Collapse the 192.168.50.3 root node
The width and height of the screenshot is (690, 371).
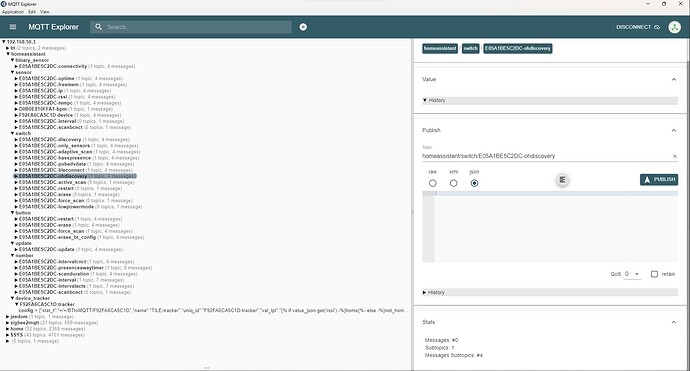point(4,42)
